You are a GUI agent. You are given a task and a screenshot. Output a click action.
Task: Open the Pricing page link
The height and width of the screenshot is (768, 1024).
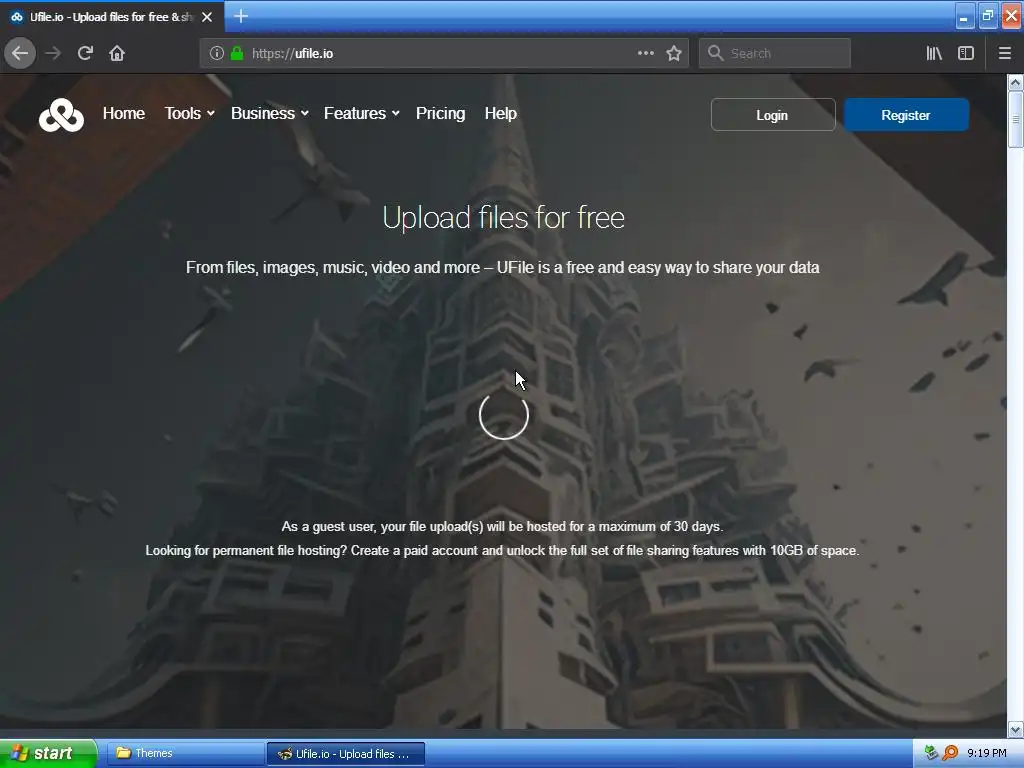coord(441,113)
